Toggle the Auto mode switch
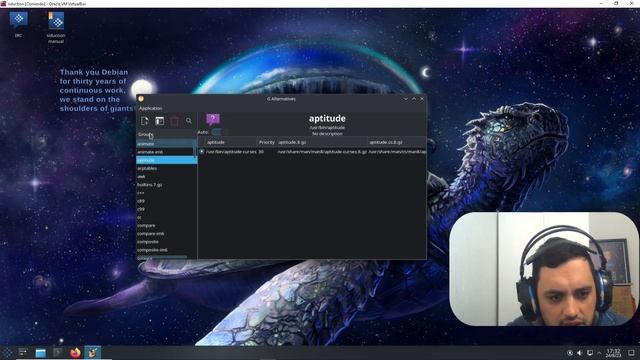The width and height of the screenshot is (640, 360). click(216, 132)
